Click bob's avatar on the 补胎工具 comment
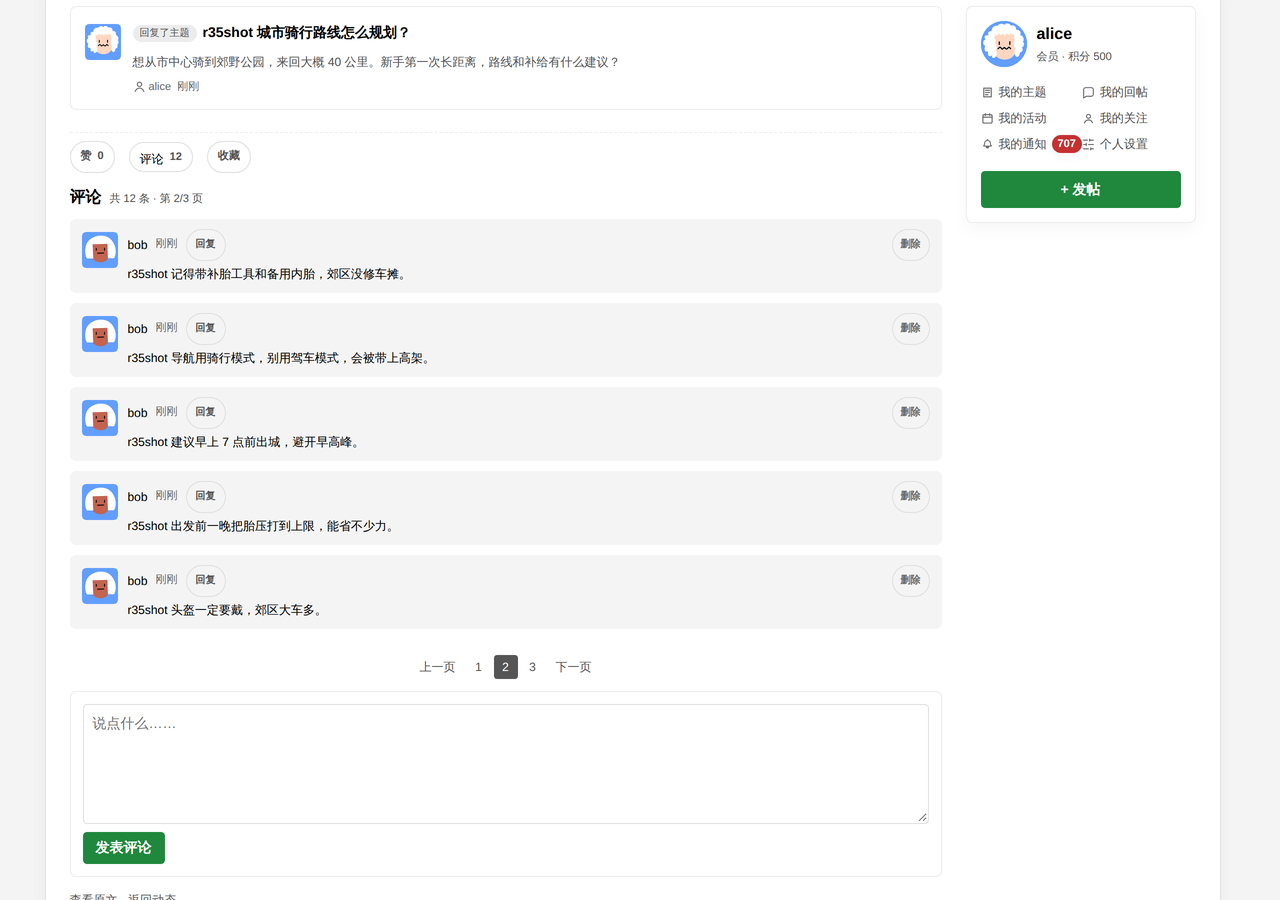Screen dimensions: 1280x900 (100, 250)
